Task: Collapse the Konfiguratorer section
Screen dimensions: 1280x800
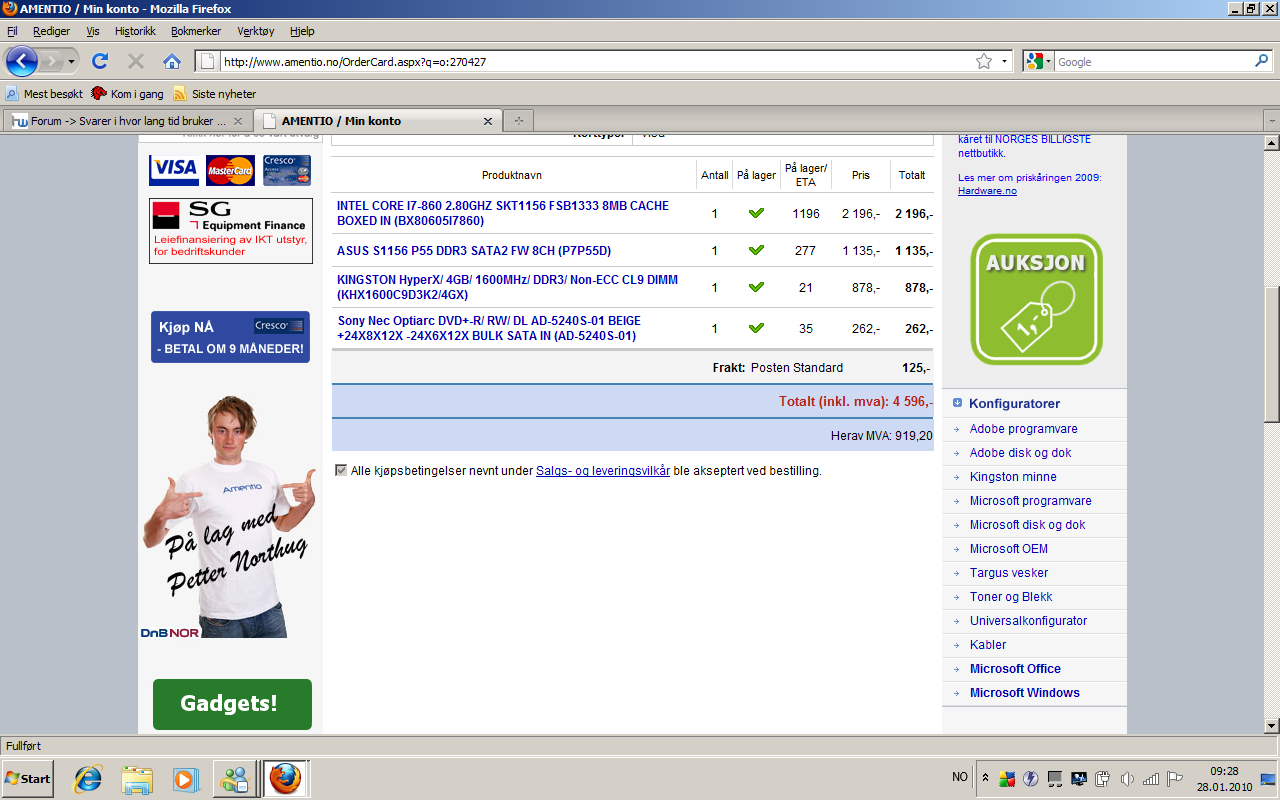Action: point(957,403)
